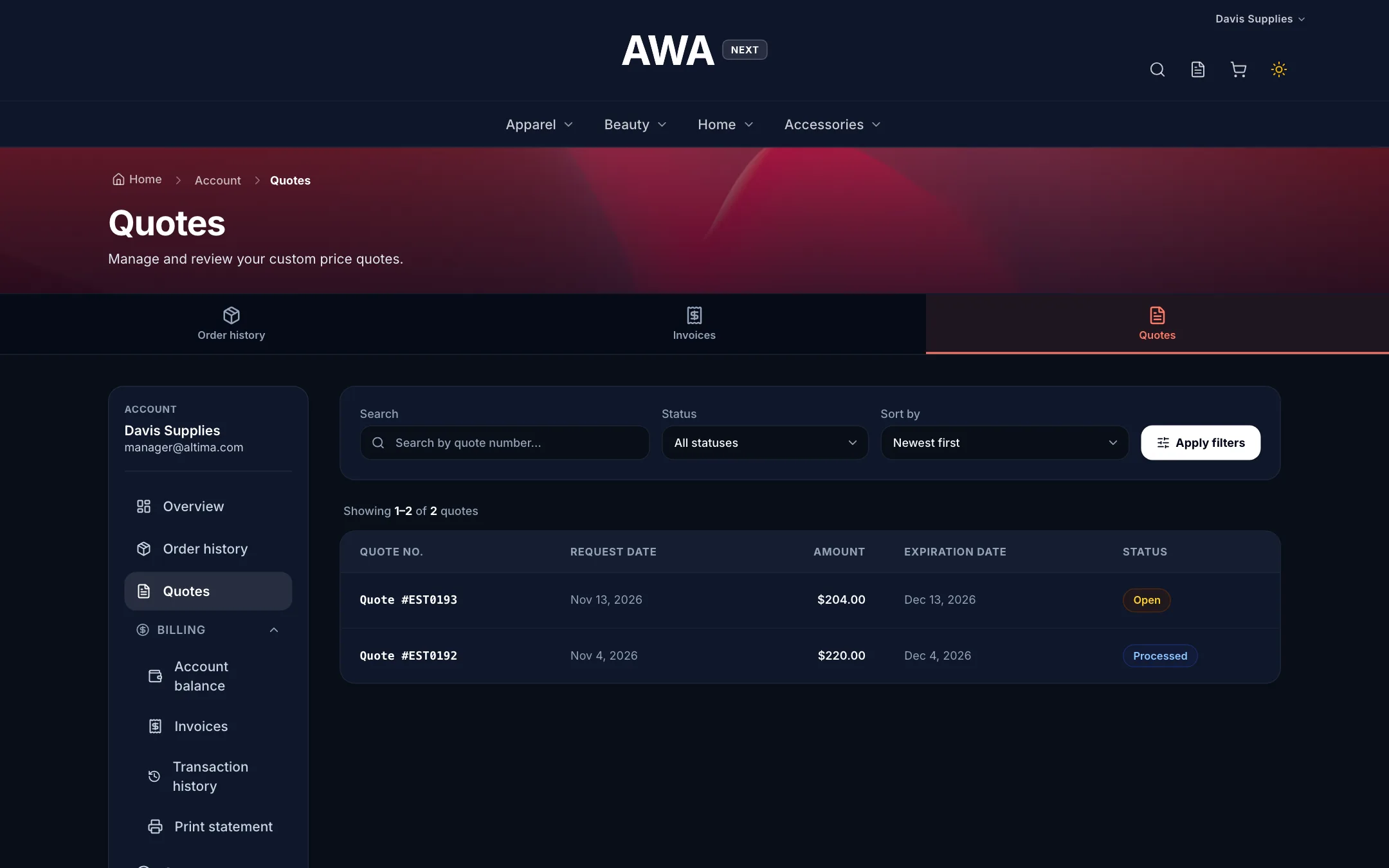The width and height of the screenshot is (1389, 868).
Task: Open Invoices under Billing in sidebar
Action: click(213, 726)
